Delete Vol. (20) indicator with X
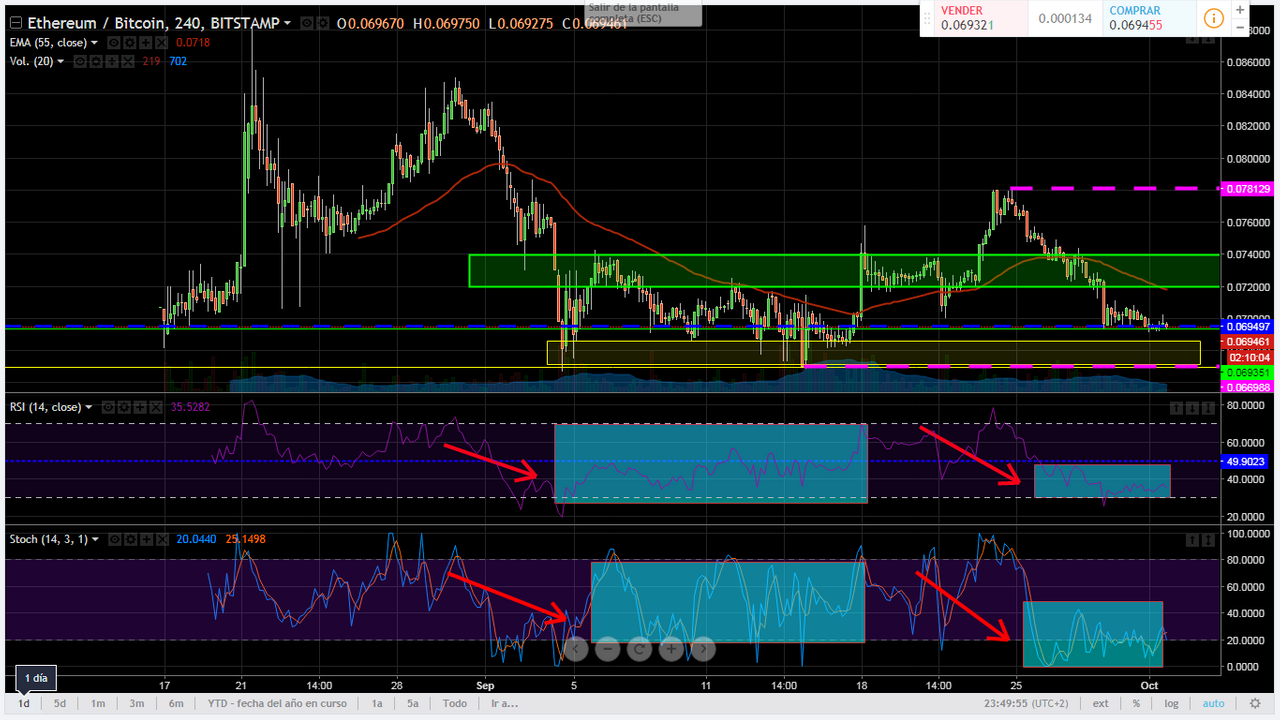The image size is (1280, 720). [x=127, y=61]
